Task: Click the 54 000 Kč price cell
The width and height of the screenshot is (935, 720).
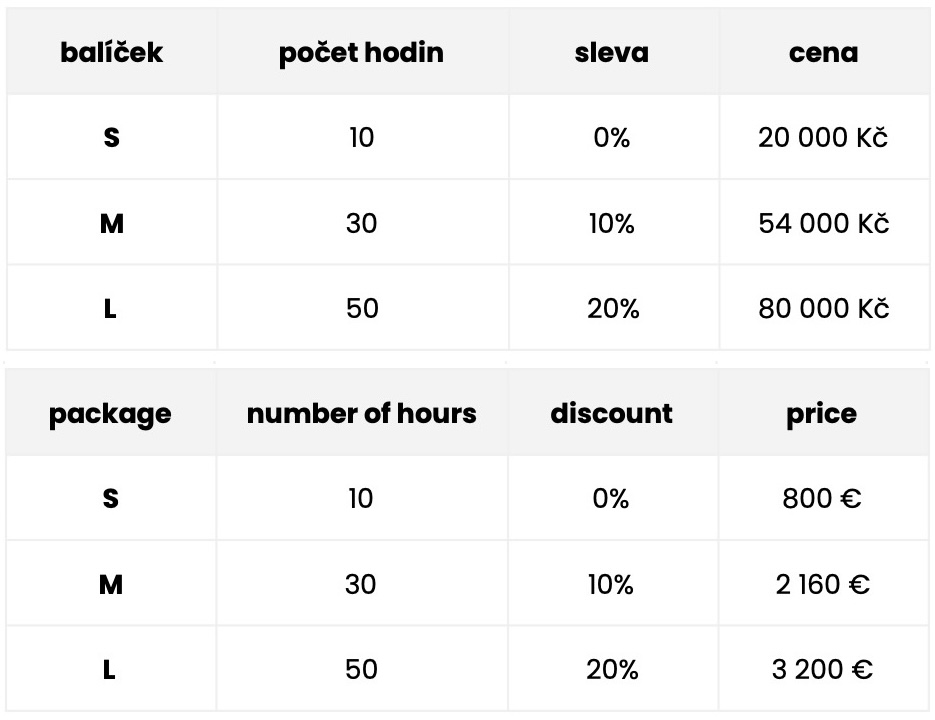Action: (x=824, y=223)
